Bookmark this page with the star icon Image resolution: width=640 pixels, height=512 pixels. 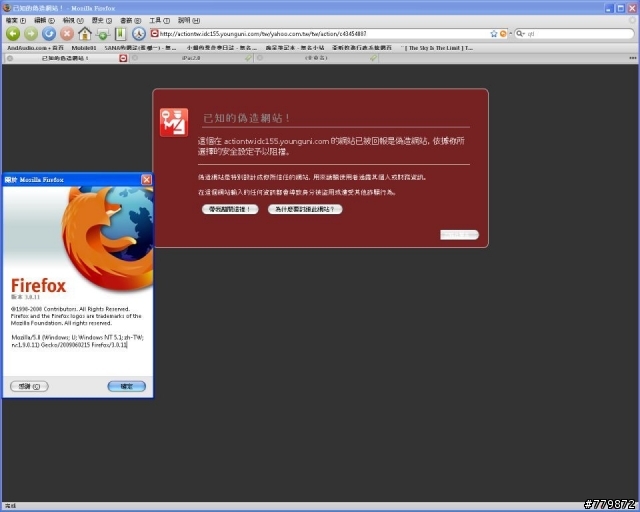coord(494,33)
